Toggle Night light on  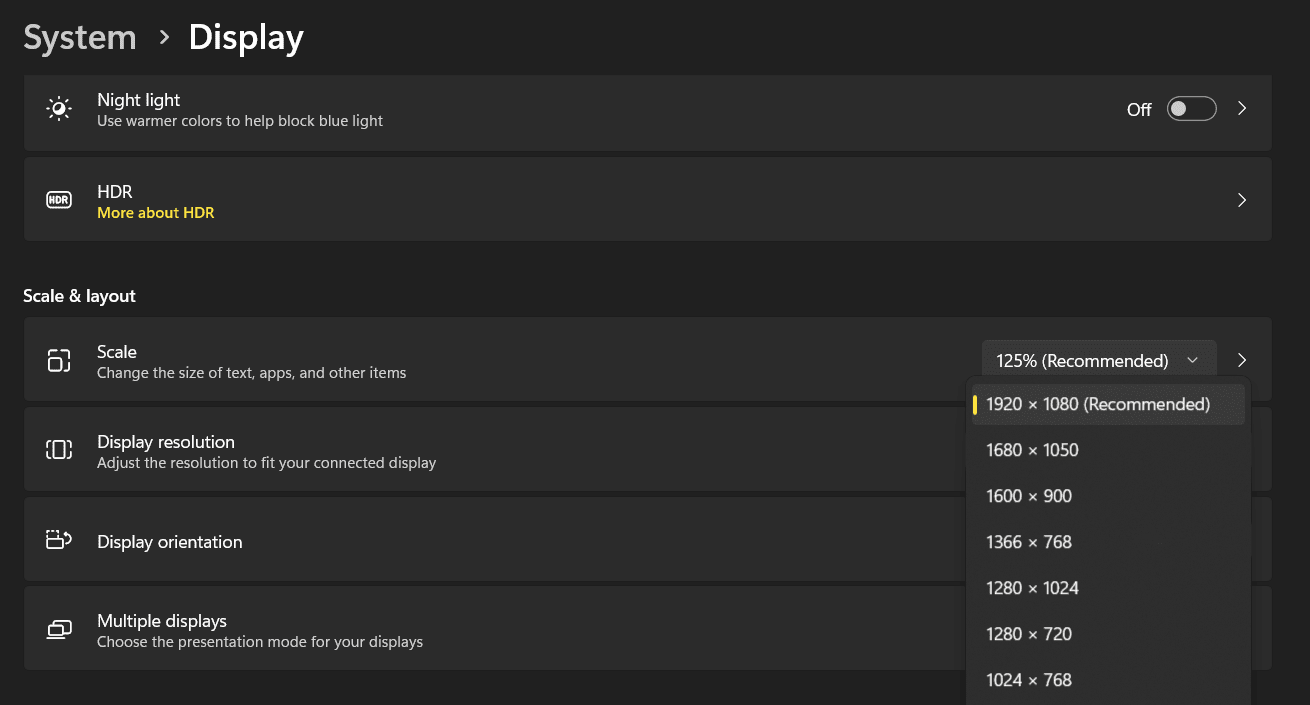tap(1191, 109)
